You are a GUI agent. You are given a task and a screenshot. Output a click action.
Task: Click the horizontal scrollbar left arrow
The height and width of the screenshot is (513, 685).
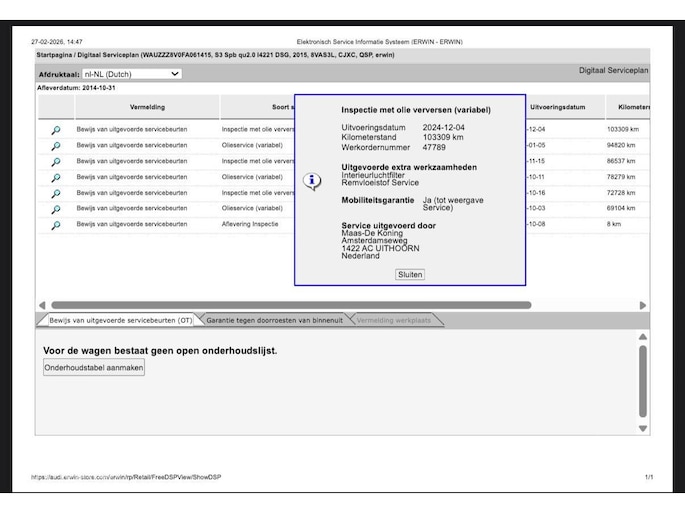click(x=42, y=305)
